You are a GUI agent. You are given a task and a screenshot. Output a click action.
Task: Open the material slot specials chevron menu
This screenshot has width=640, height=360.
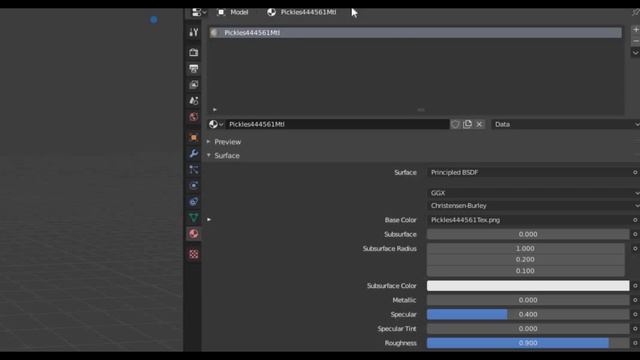[x=636, y=53]
